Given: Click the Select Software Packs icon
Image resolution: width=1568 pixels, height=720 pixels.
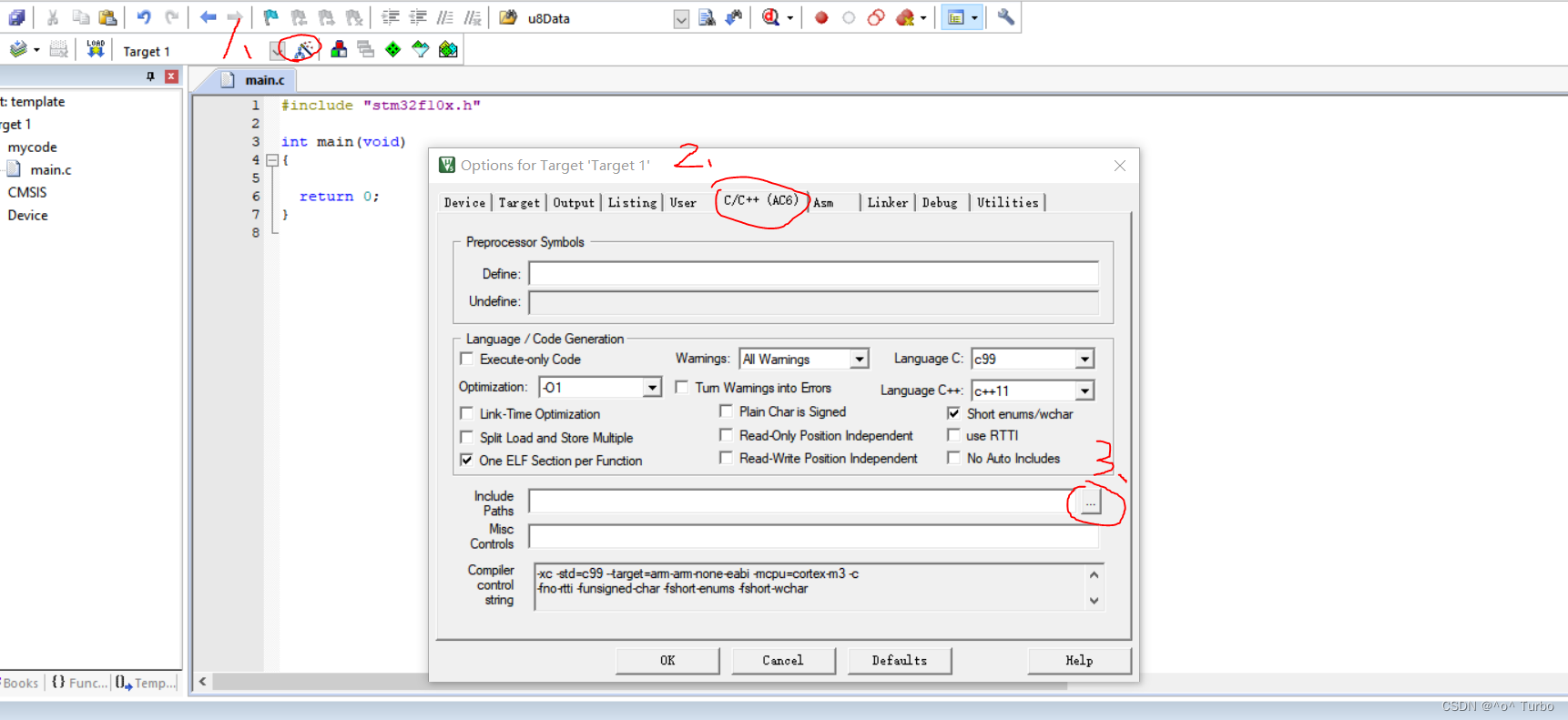Looking at the screenshot, I should point(421,49).
